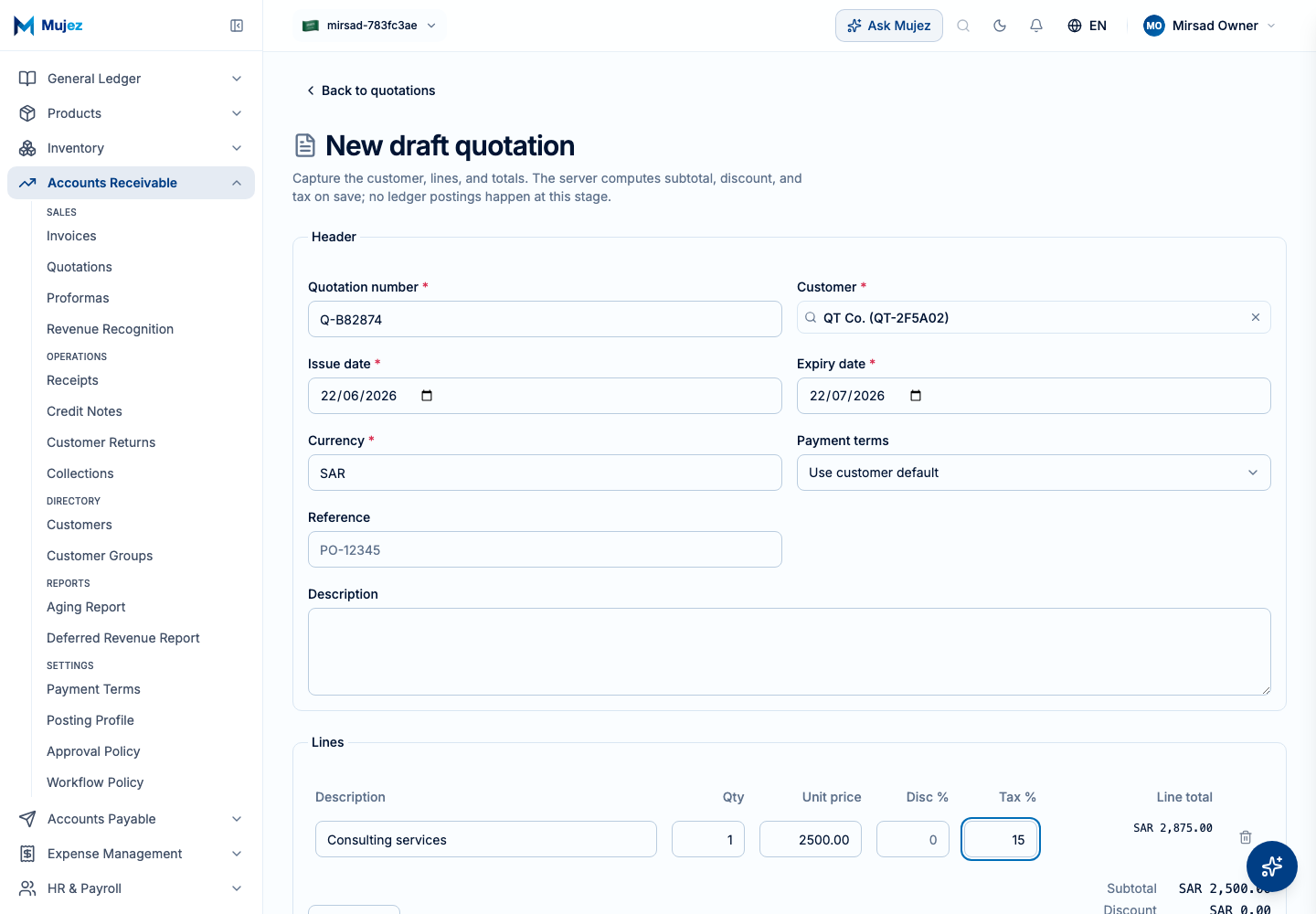
Task: Open the Payment terms dropdown
Action: click(x=1034, y=473)
